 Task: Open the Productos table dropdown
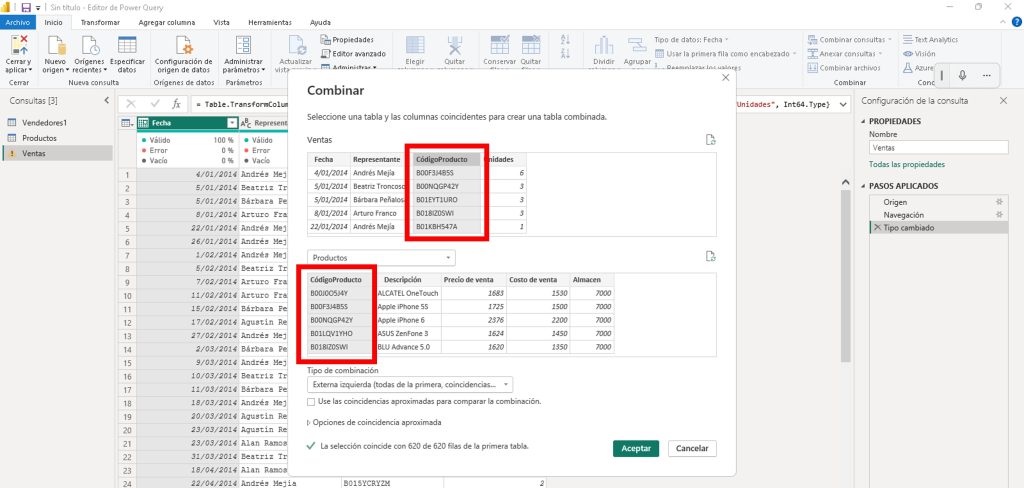(381, 257)
